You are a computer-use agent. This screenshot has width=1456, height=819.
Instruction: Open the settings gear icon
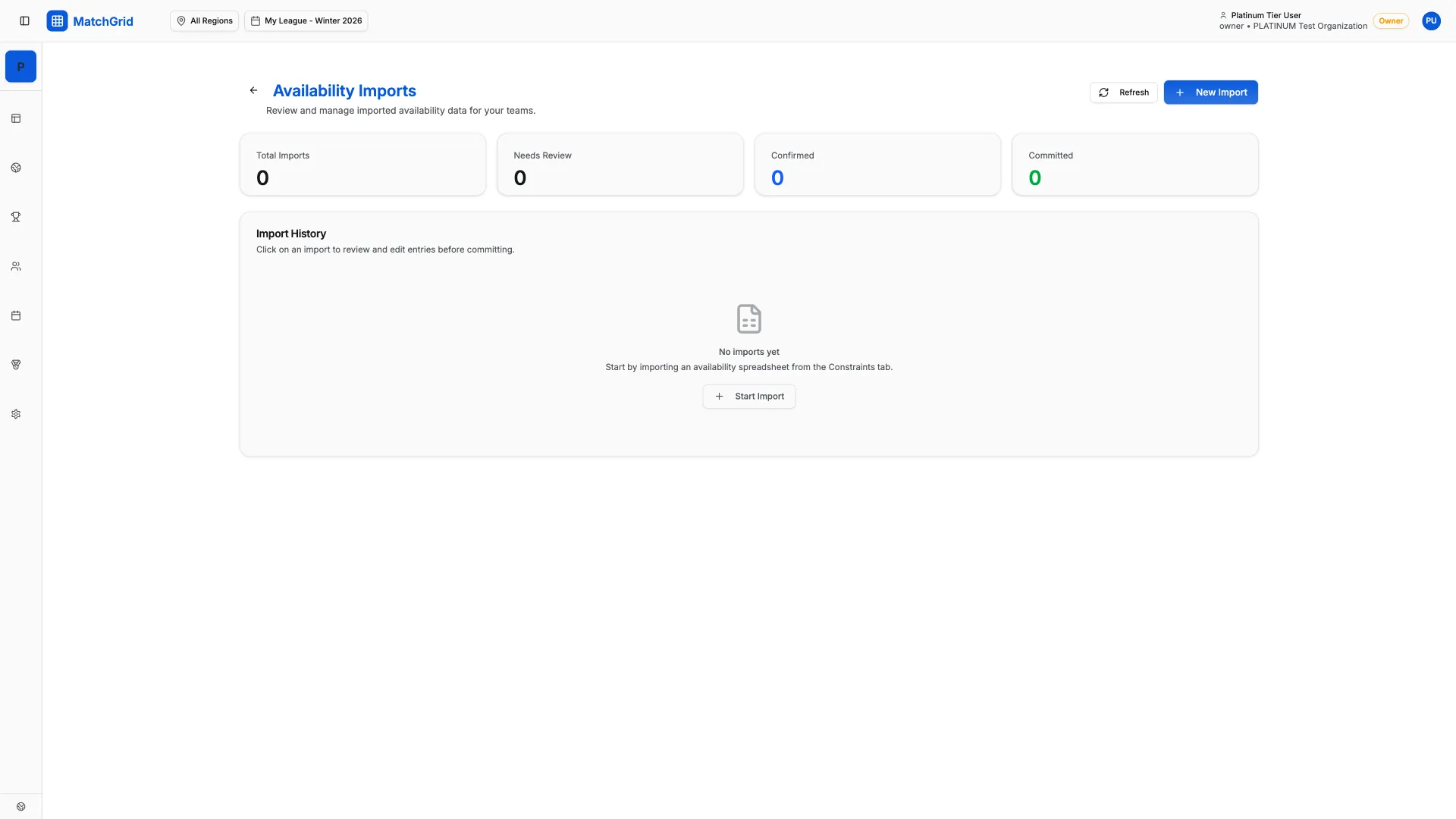(x=16, y=413)
